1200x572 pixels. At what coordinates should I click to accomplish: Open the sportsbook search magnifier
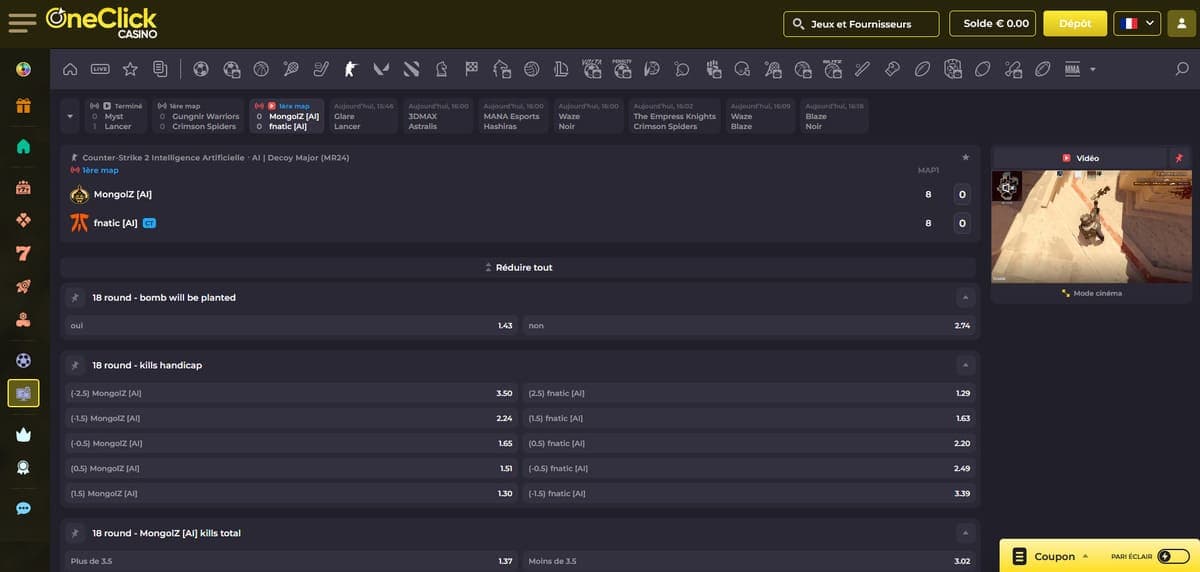point(1182,69)
